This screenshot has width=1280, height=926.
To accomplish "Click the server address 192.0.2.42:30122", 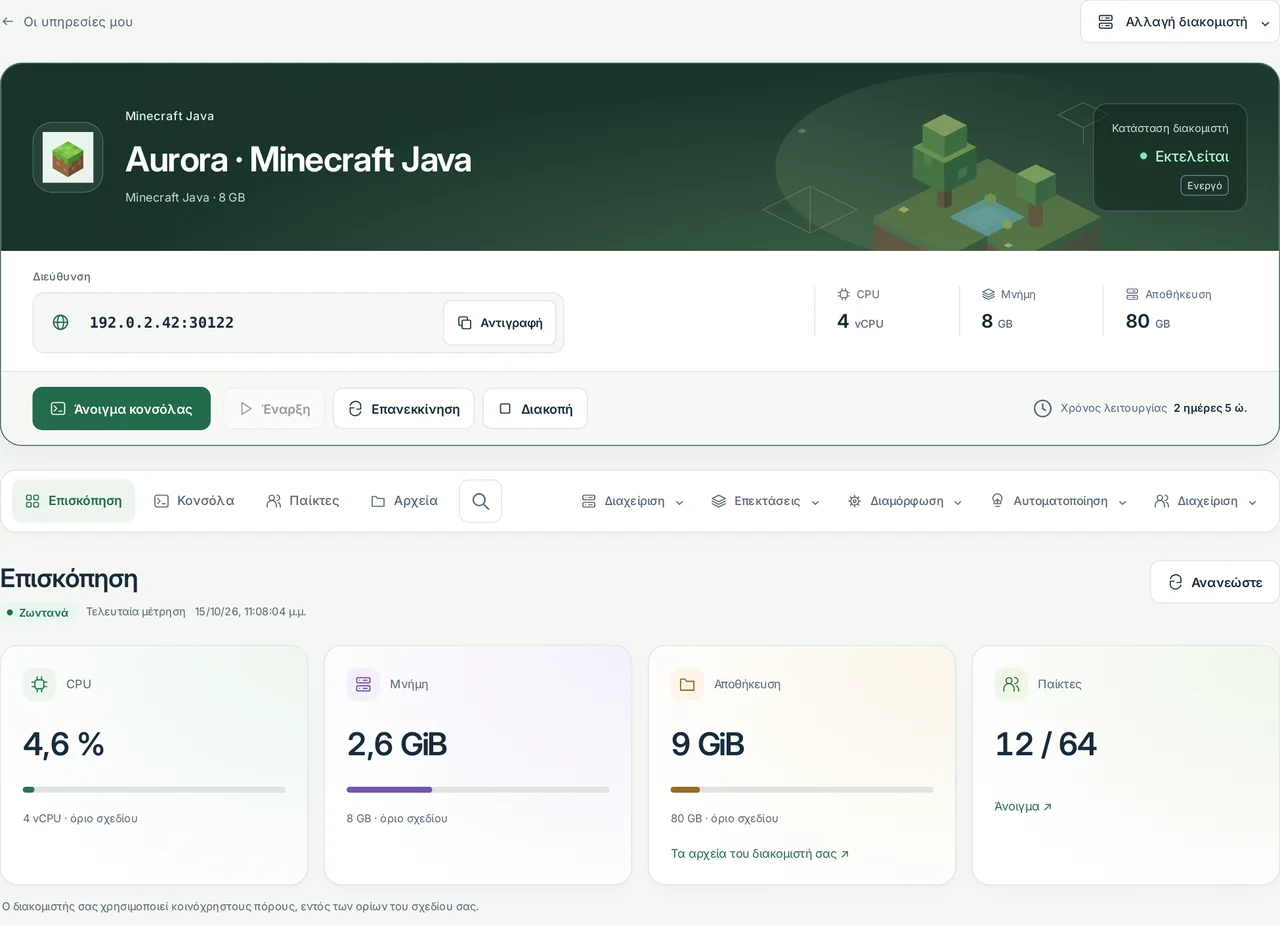I will [162, 322].
